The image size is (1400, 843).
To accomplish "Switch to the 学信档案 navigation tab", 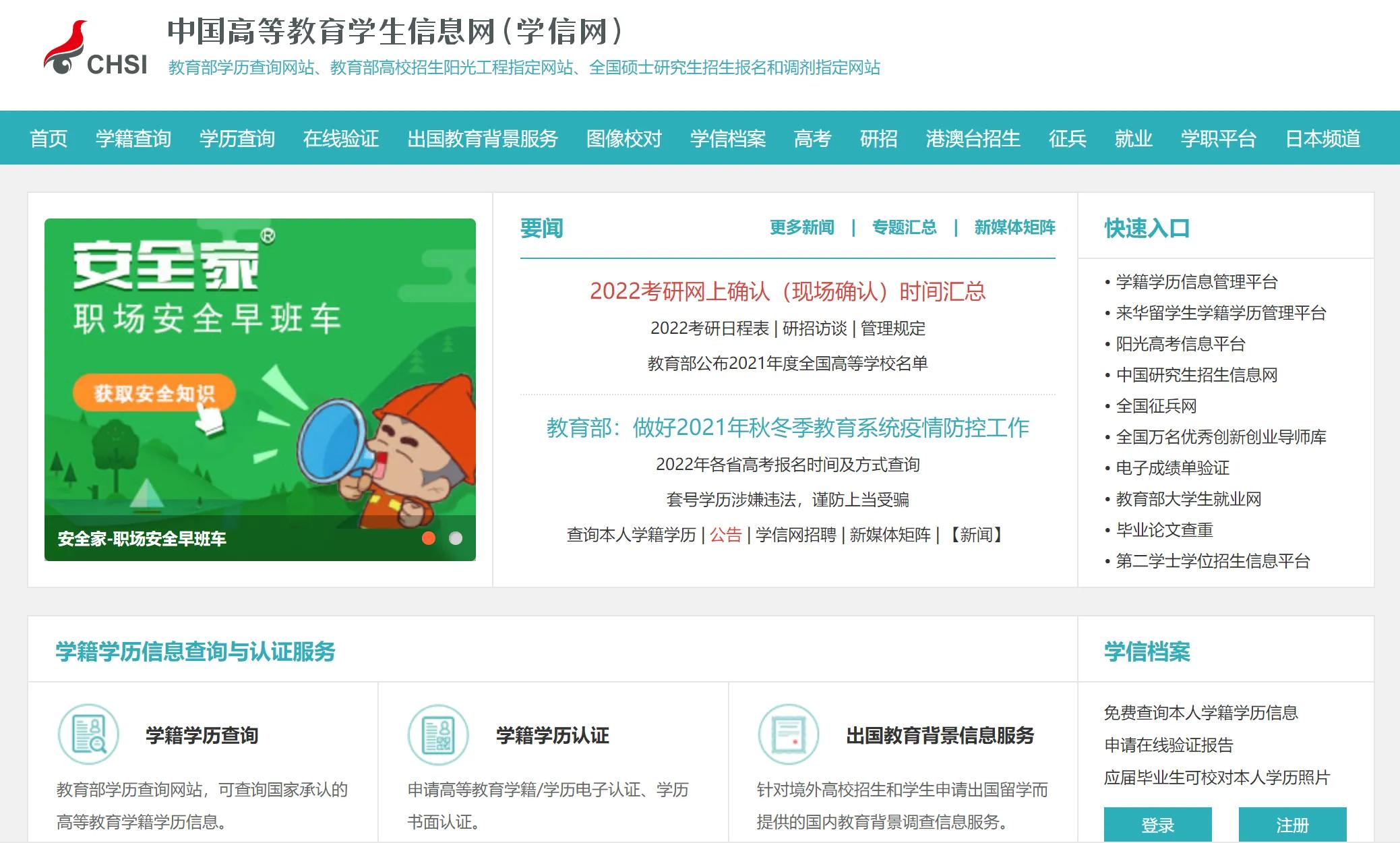I will point(727,138).
